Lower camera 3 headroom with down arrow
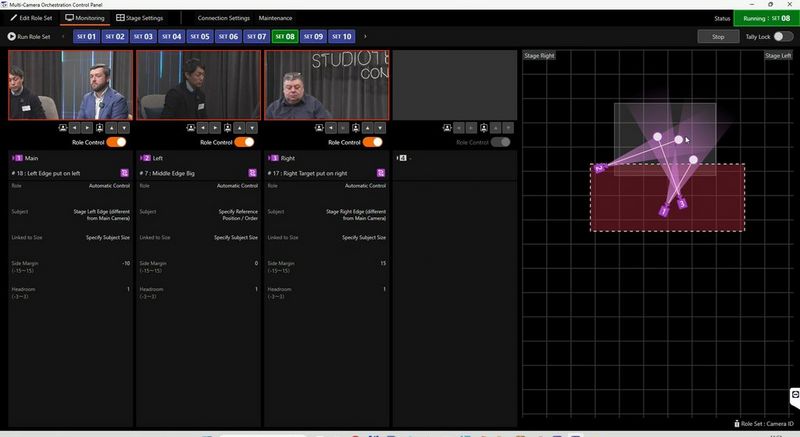 click(380, 128)
